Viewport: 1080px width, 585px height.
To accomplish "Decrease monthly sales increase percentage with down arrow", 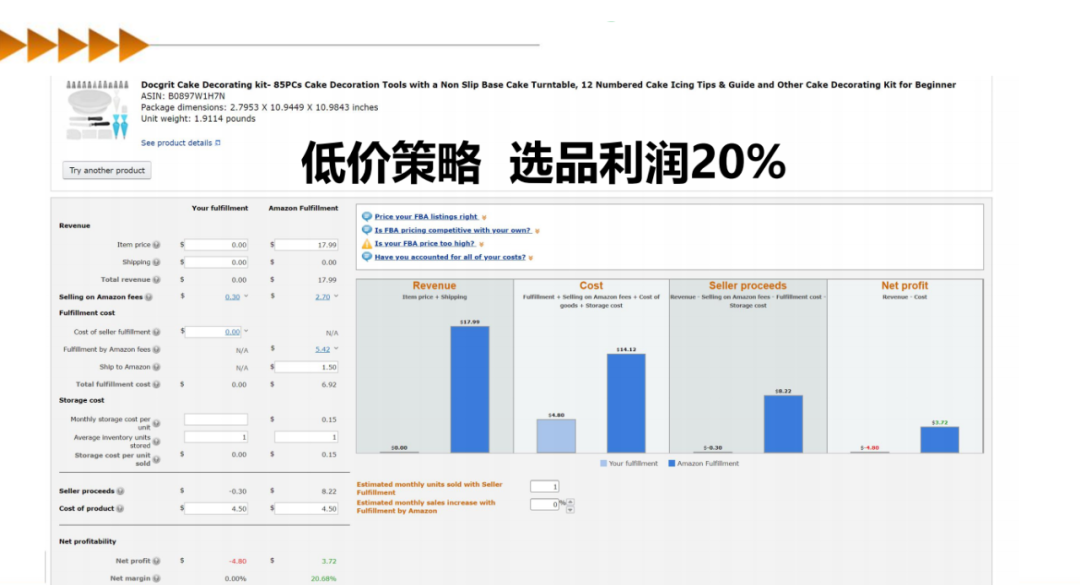I will point(570,509).
